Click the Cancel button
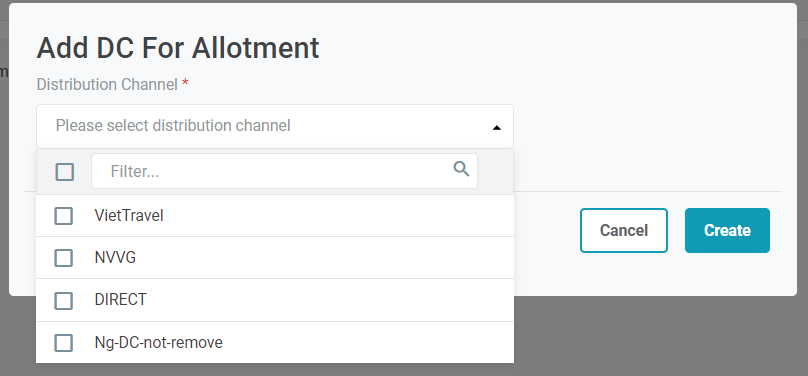The width and height of the screenshot is (808, 376). tap(624, 230)
